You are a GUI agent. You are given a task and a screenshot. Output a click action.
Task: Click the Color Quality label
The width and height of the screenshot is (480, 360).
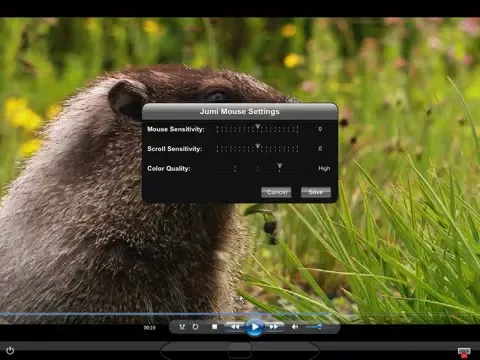click(x=169, y=168)
